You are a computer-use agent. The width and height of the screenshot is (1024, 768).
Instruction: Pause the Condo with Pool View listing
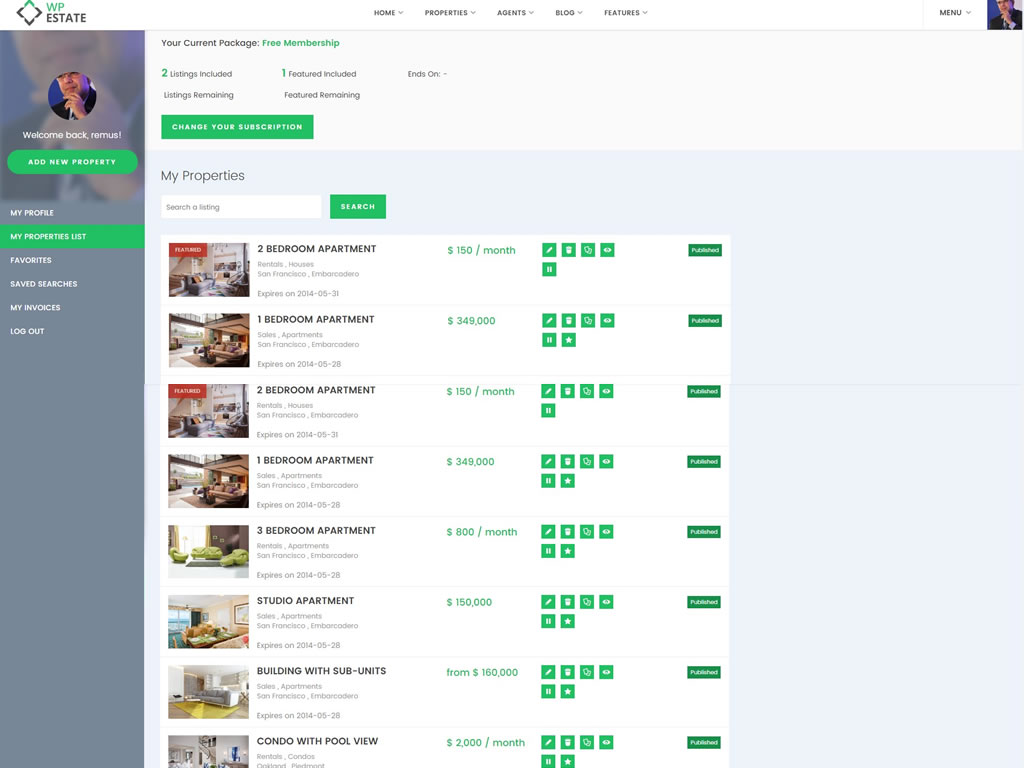coord(548,761)
